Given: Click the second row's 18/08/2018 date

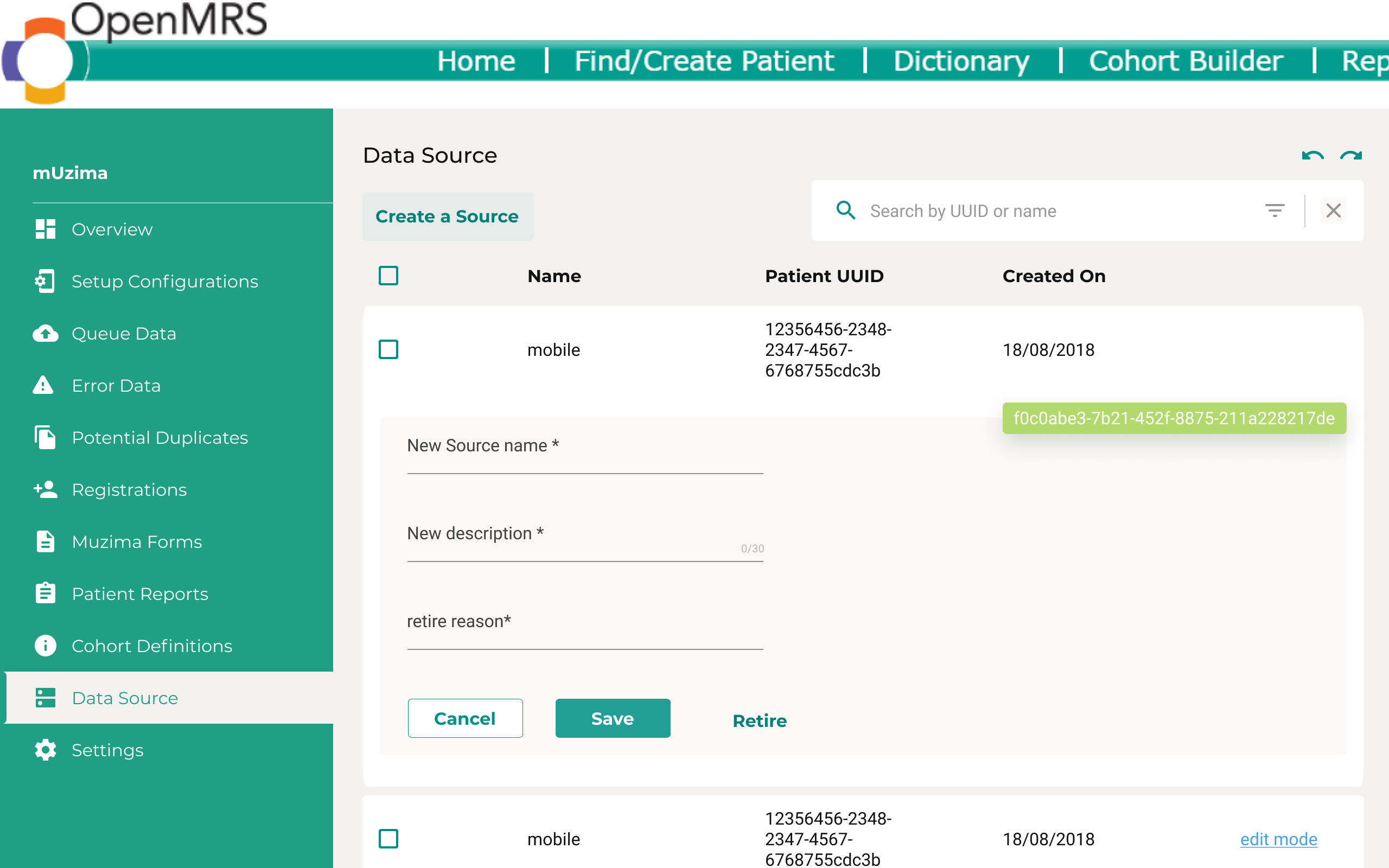Looking at the screenshot, I should (x=1048, y=839).
